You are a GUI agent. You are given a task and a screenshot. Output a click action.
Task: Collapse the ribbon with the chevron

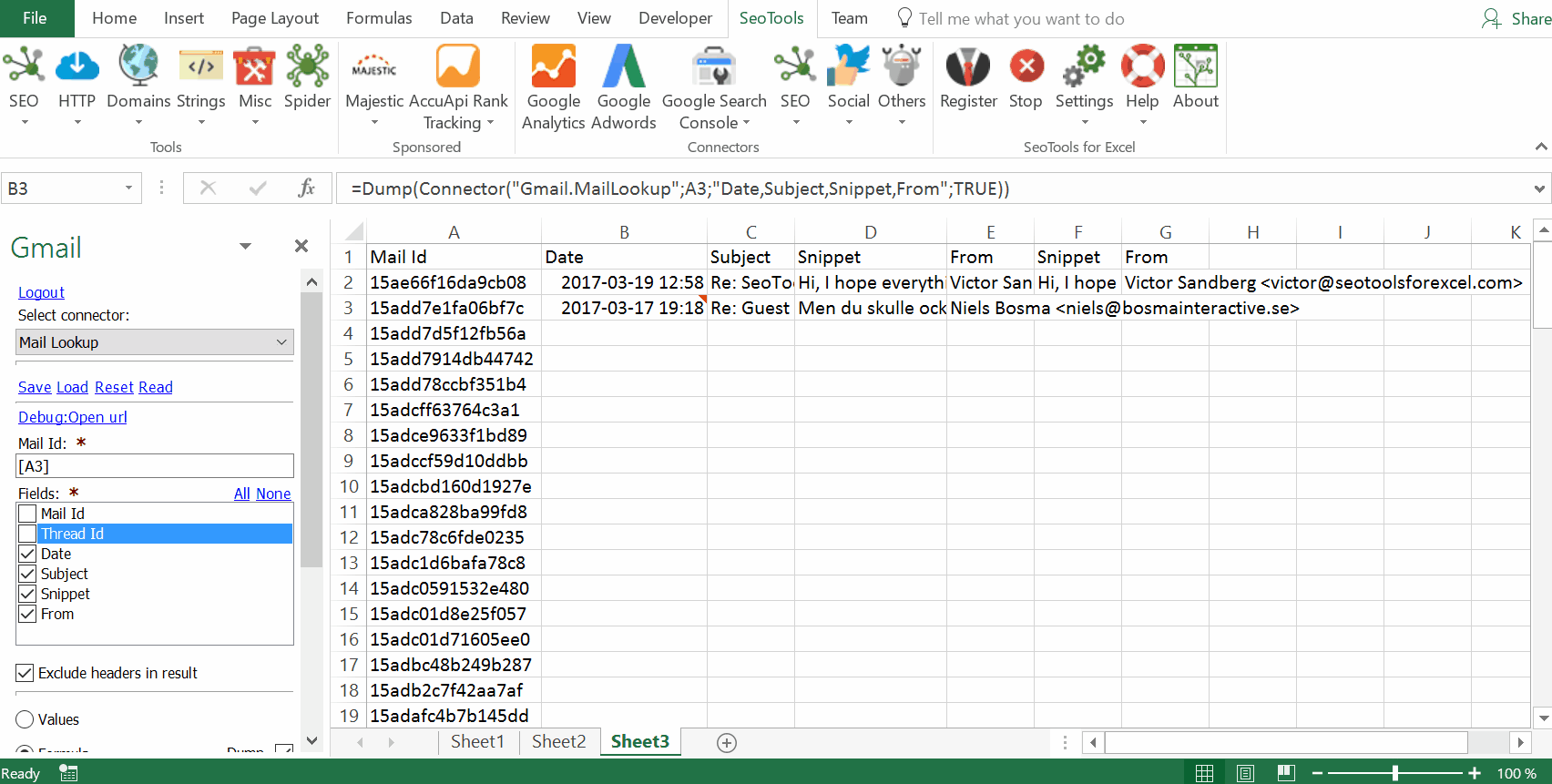pos(1541,147)
